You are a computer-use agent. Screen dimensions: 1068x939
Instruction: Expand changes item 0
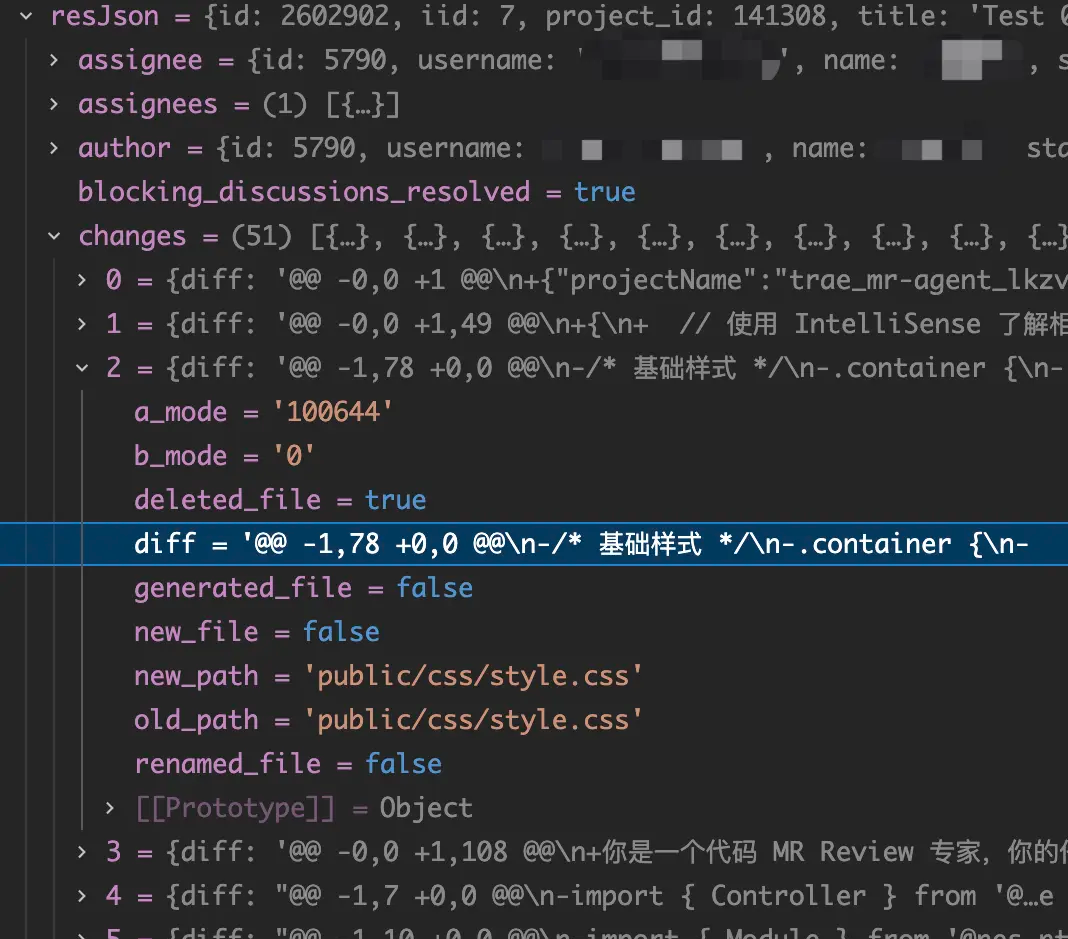pos(82,280)
